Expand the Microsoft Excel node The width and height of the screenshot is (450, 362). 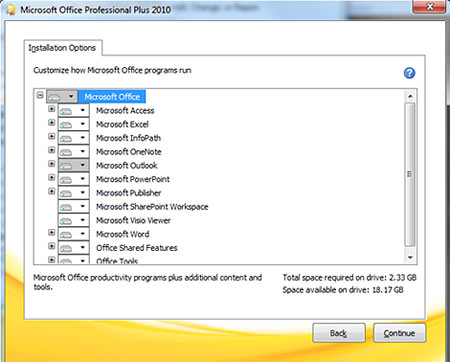pos(51,123)
